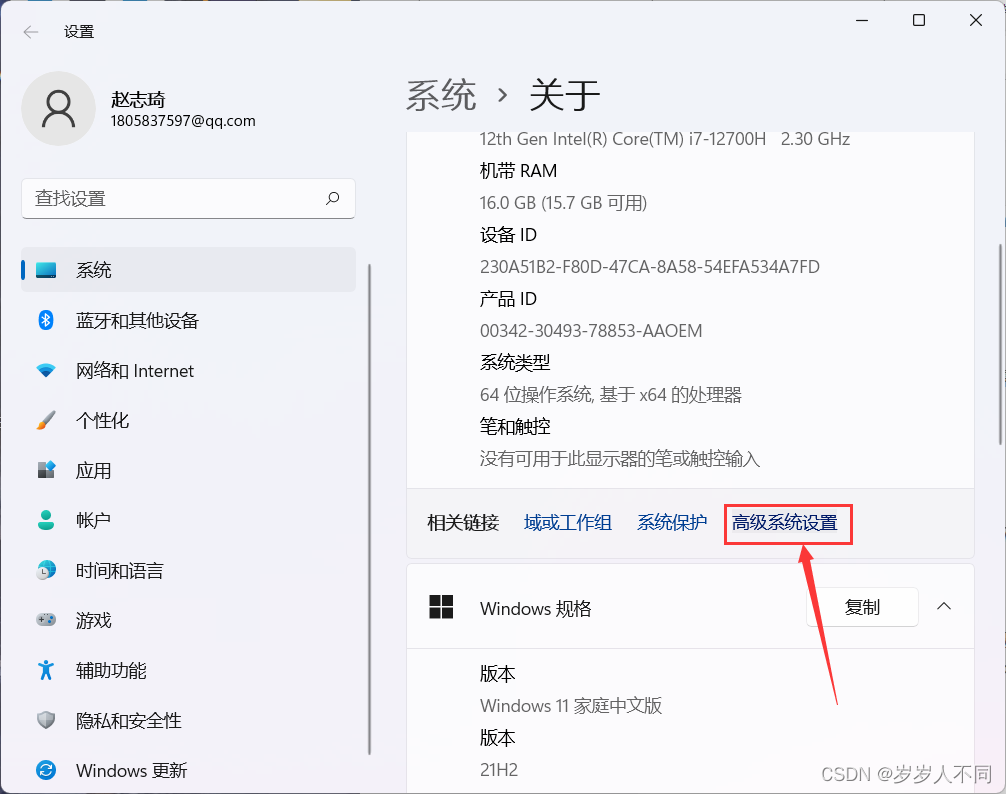Minimize the Settings window
Image resolution: width=1006 pixels, height=794 pixels.
(862, 21)
